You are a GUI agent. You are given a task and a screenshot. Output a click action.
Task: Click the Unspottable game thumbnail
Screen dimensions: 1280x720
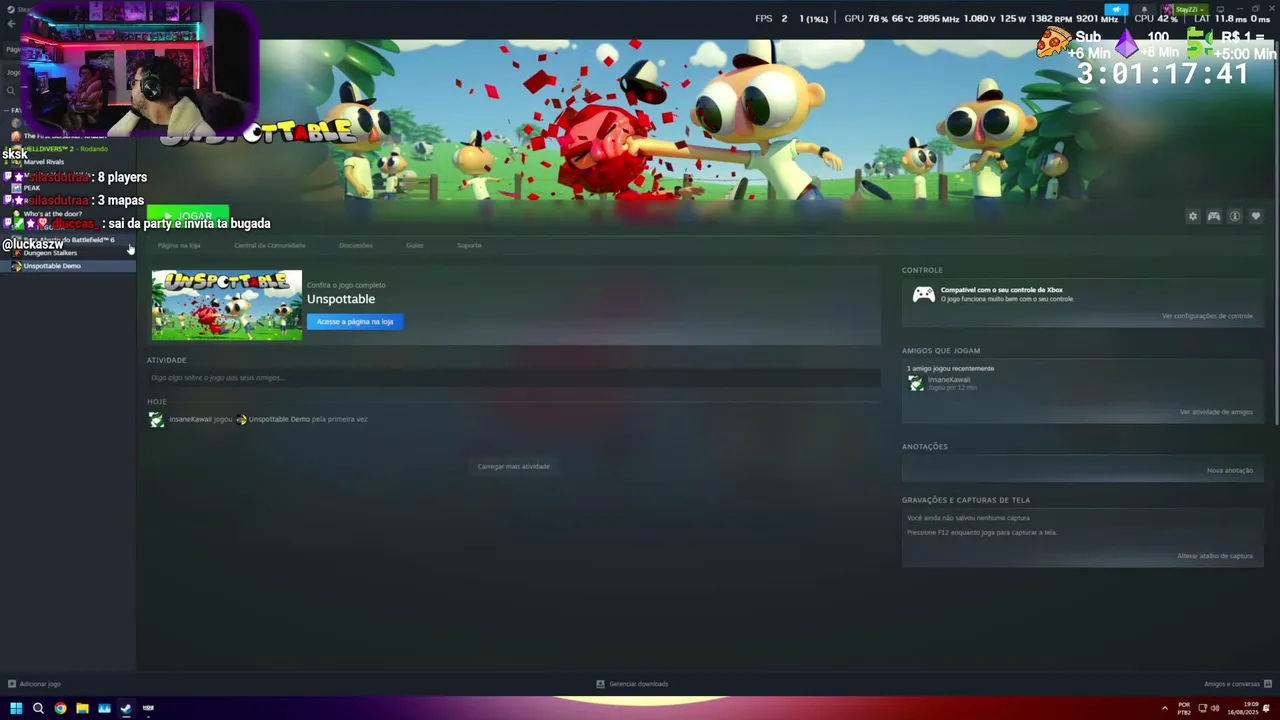[x=227, y=305]
